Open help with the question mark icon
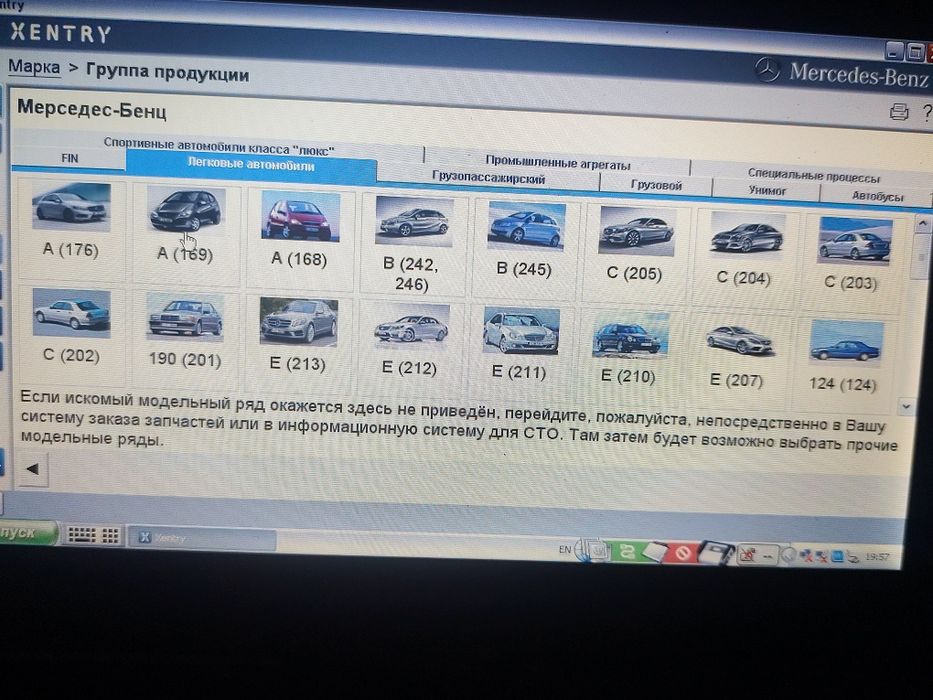 [926, 112]
